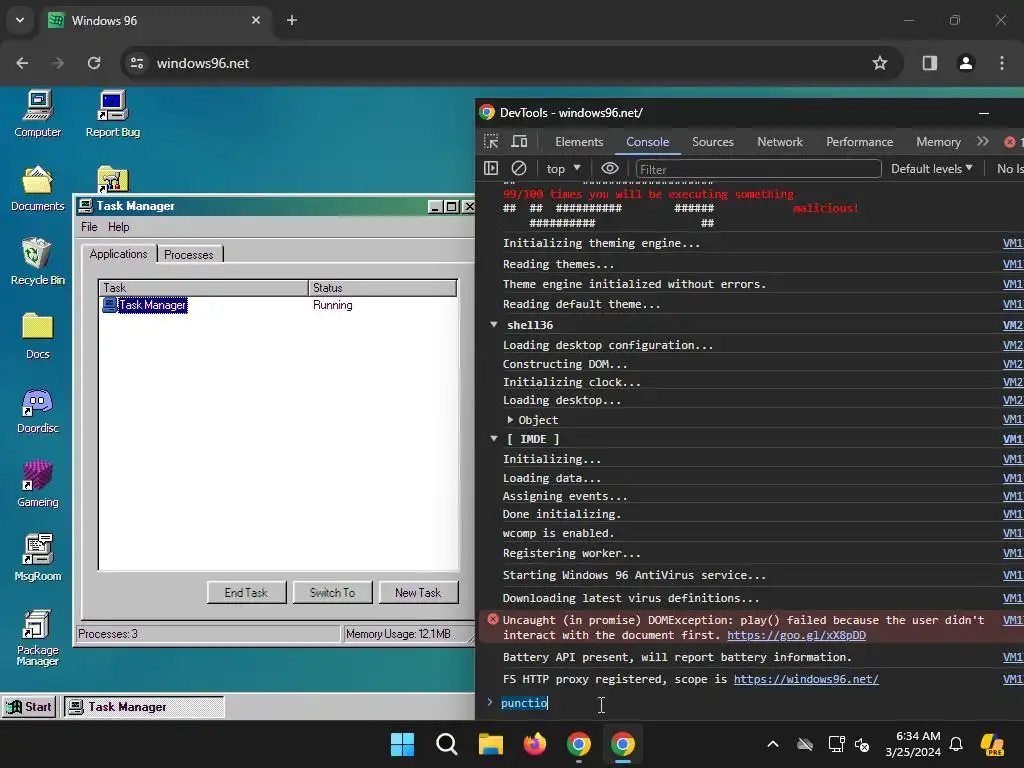
Task: Select the Task Manager row in the task list
Action: [x=278, y=305]
